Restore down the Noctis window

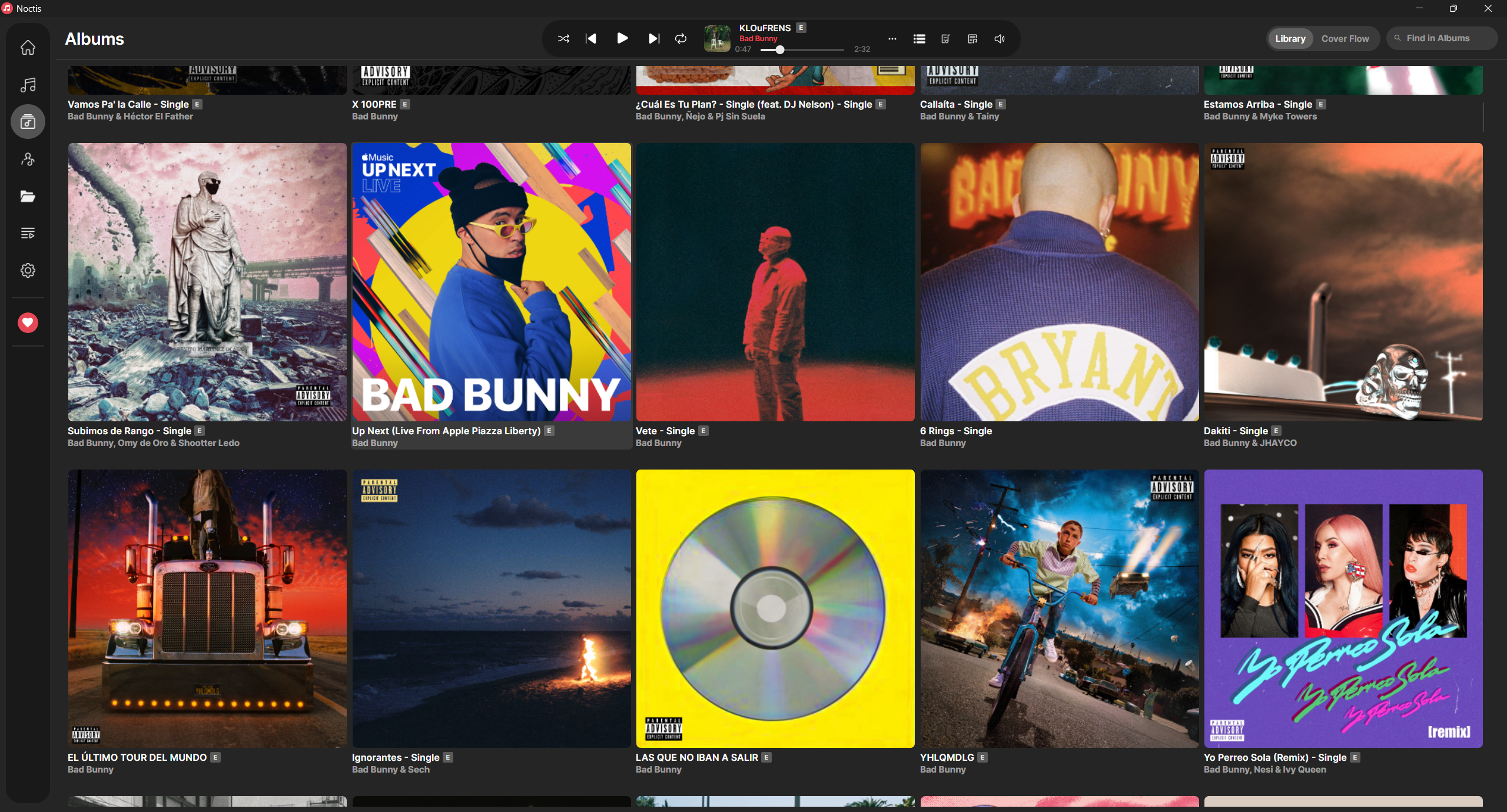(x=1453, y=8)
